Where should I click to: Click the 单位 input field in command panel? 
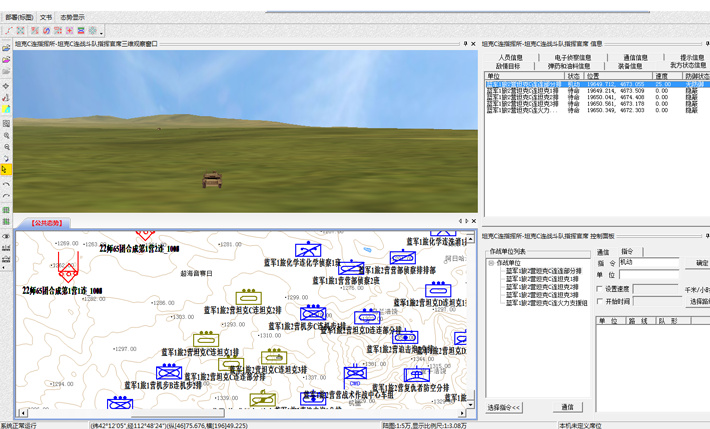(648, 274)
